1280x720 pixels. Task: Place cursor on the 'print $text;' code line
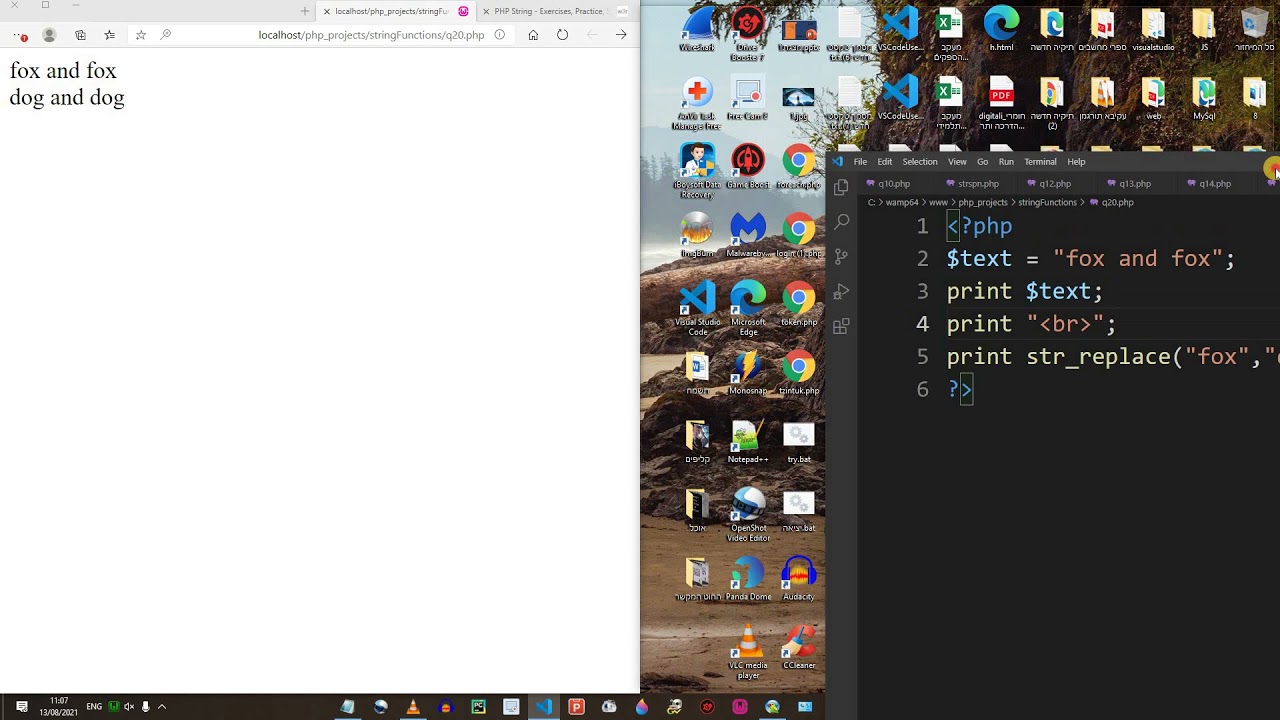coord(1024,291)
